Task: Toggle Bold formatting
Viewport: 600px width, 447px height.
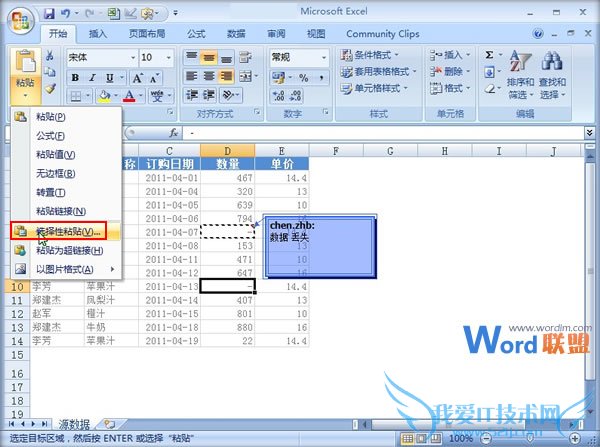Action: coord(75,78)
